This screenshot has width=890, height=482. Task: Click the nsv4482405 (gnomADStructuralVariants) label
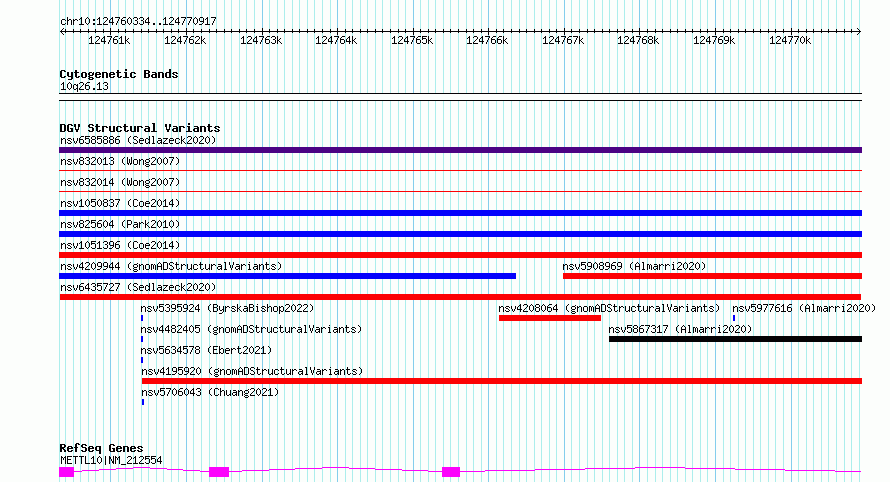point(251,329)
